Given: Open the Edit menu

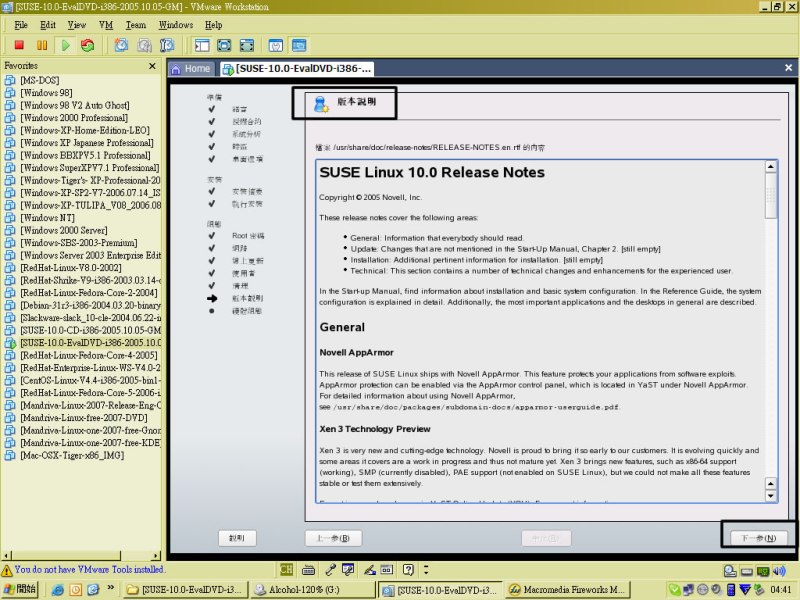Looking at the screenshot, I should tap(48, 25).
